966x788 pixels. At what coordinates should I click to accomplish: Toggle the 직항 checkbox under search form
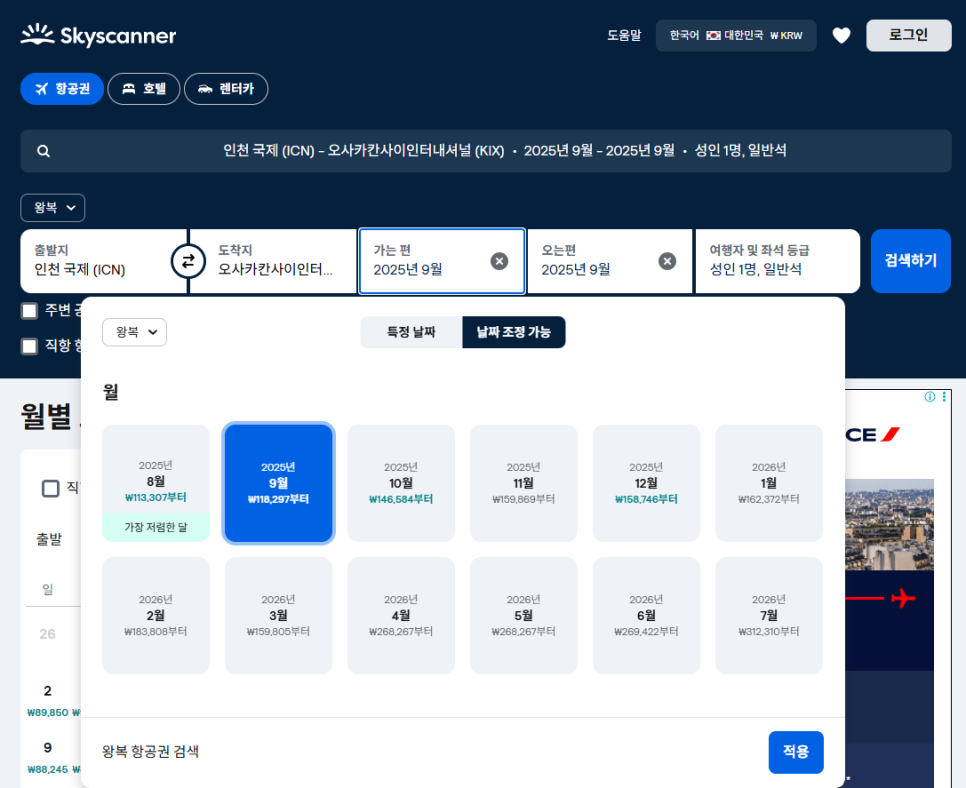30,346
